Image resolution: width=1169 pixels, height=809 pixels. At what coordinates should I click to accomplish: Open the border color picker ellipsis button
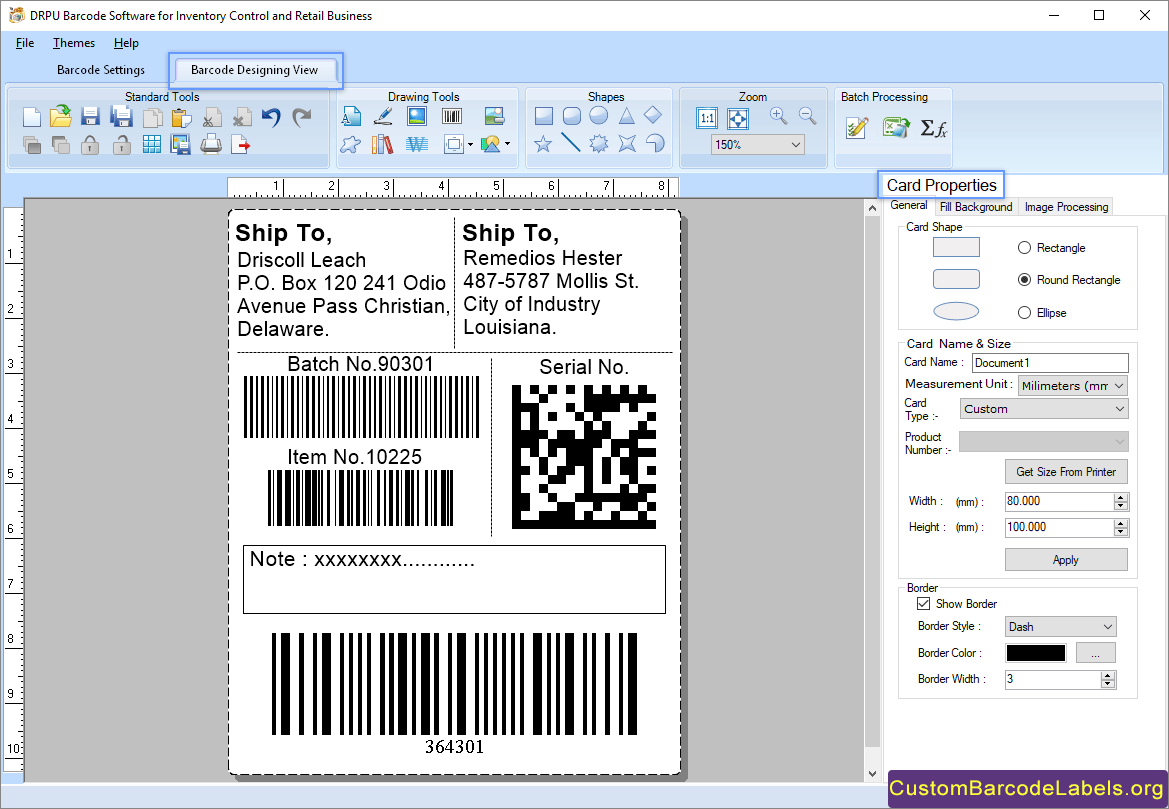[x=1095, y=653]
